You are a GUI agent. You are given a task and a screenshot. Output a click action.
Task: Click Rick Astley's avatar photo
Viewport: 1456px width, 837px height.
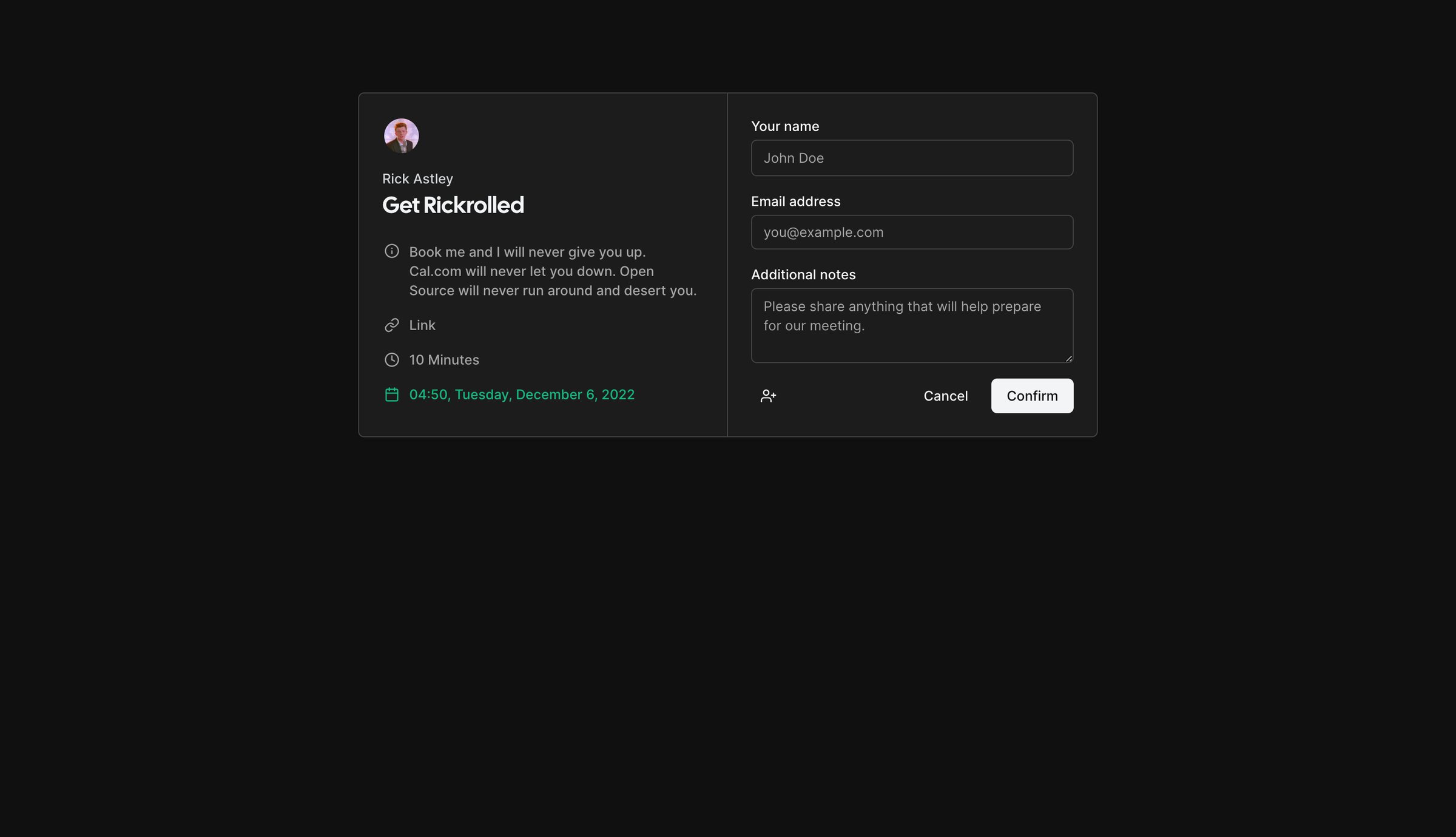click(402, 136)
